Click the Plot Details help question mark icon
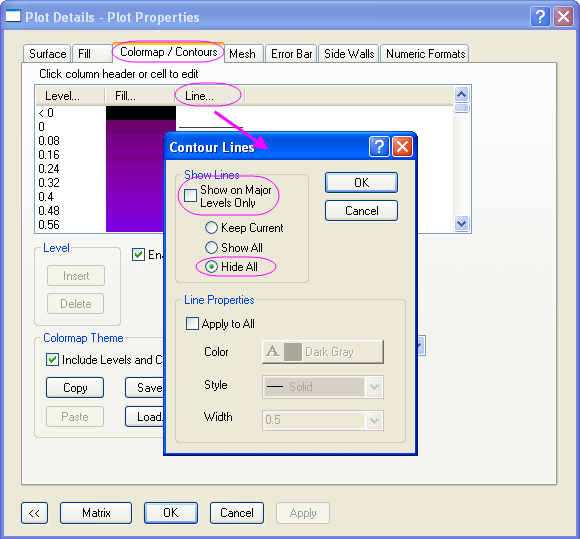 540,17
